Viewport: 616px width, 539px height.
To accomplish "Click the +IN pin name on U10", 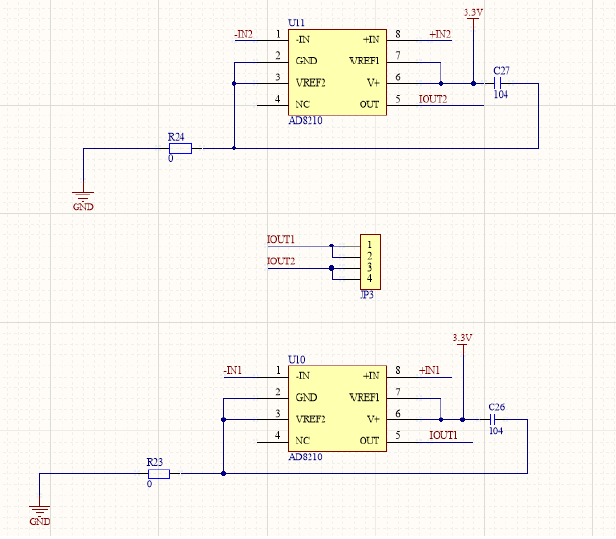I will (371, 376).
